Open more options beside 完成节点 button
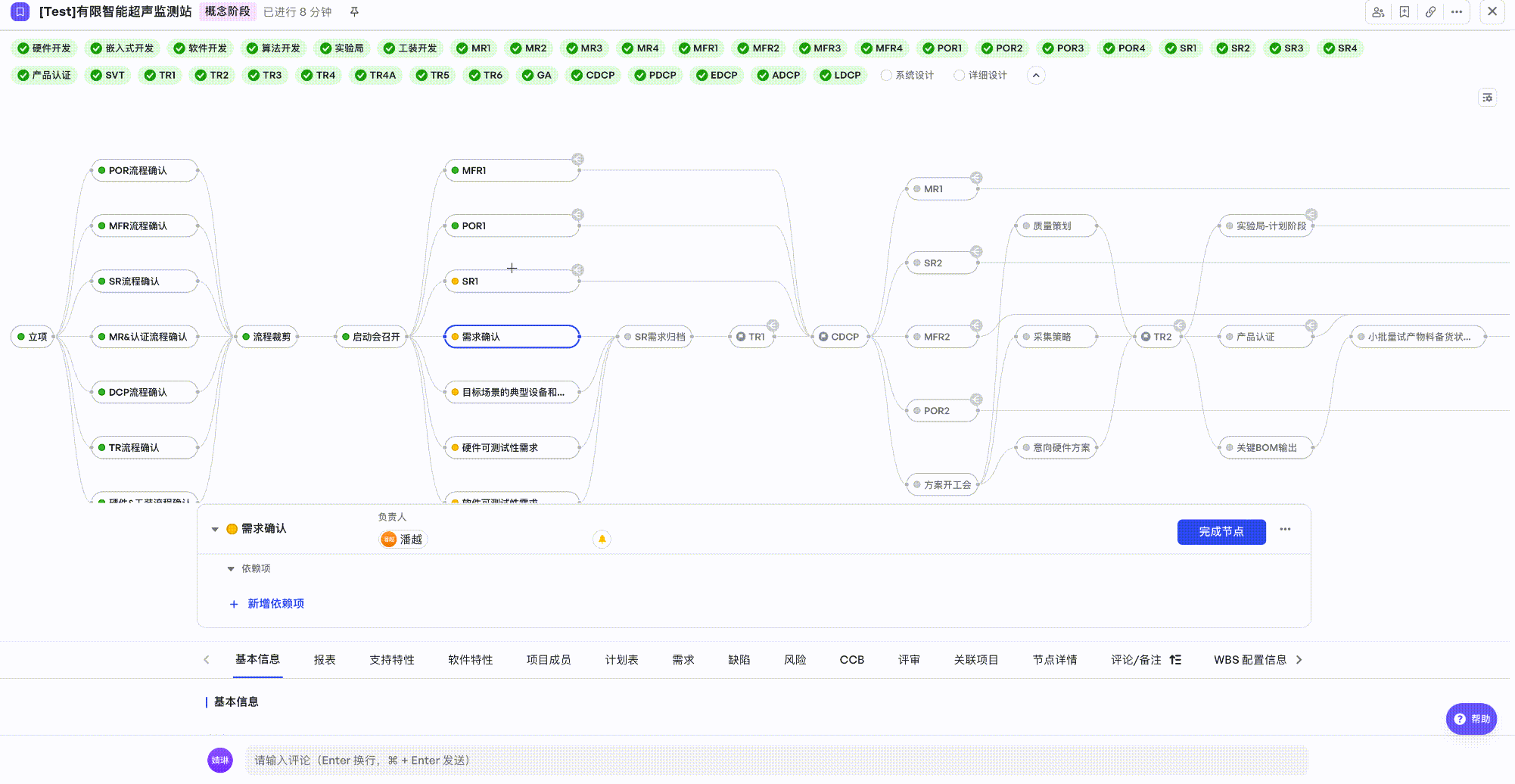This screenshot has width=1515, height=784. click(1285, 530)
